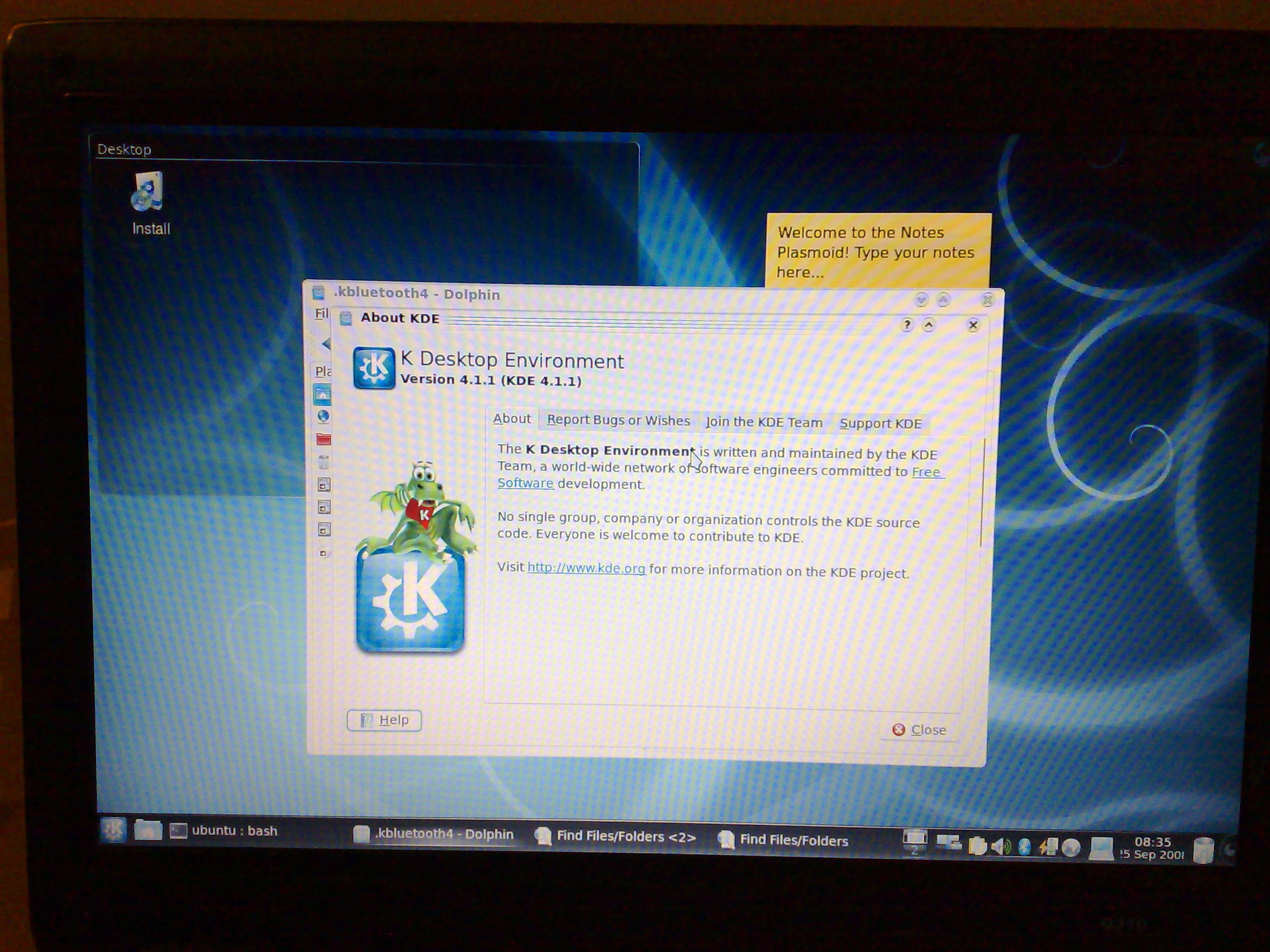Open the Klipper clipboard tray icon
The height and width of the screenshot is (952, 1270).
pyautogui.click(x=977, y=846)
